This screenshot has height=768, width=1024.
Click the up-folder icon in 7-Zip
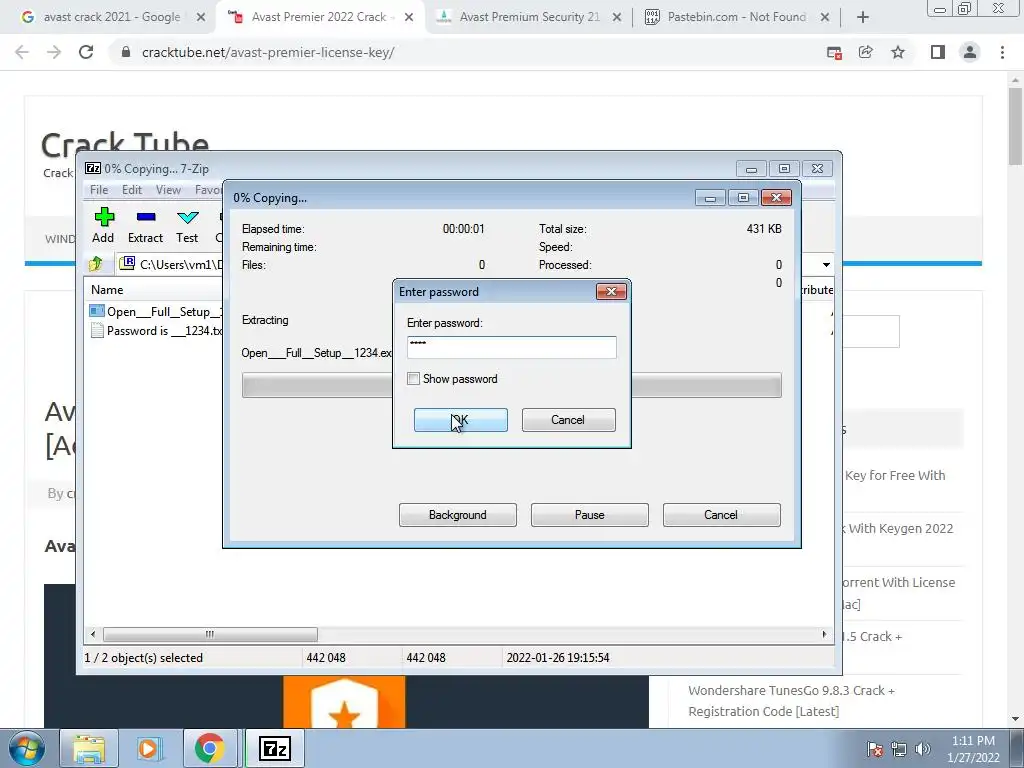point(96,264)
